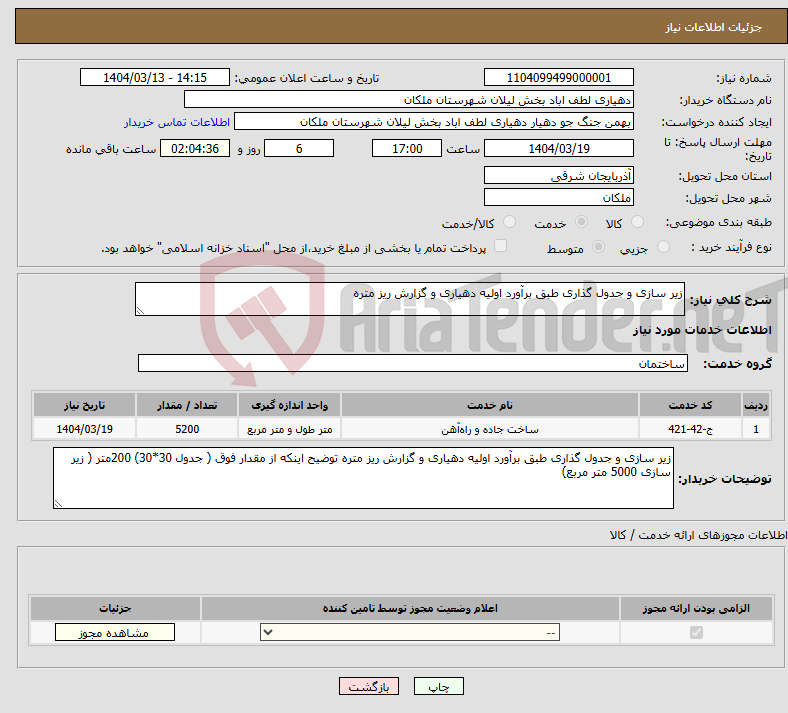
Task: Click the اطلاعات خدمات مورد نیاز heading
Action: tap(702, 330)
